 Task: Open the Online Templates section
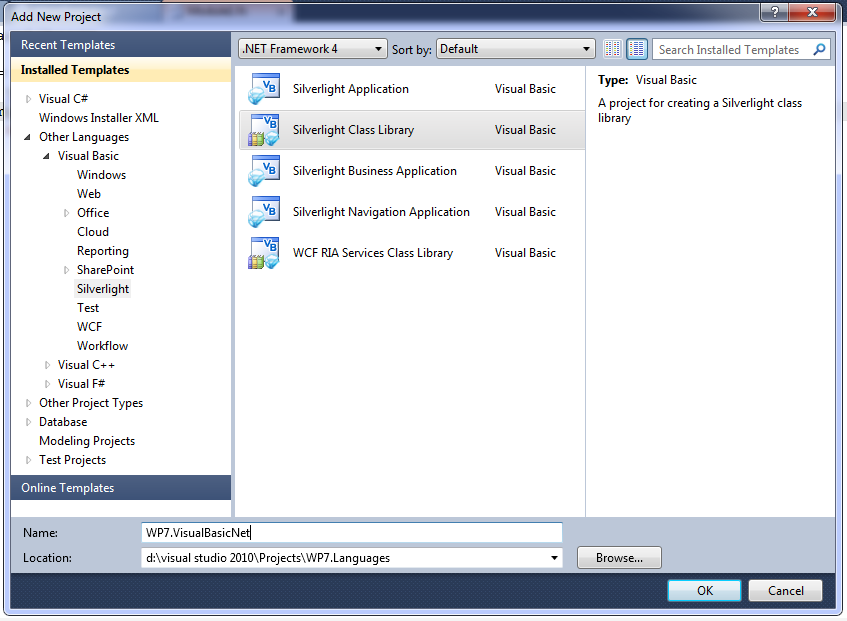121,488
